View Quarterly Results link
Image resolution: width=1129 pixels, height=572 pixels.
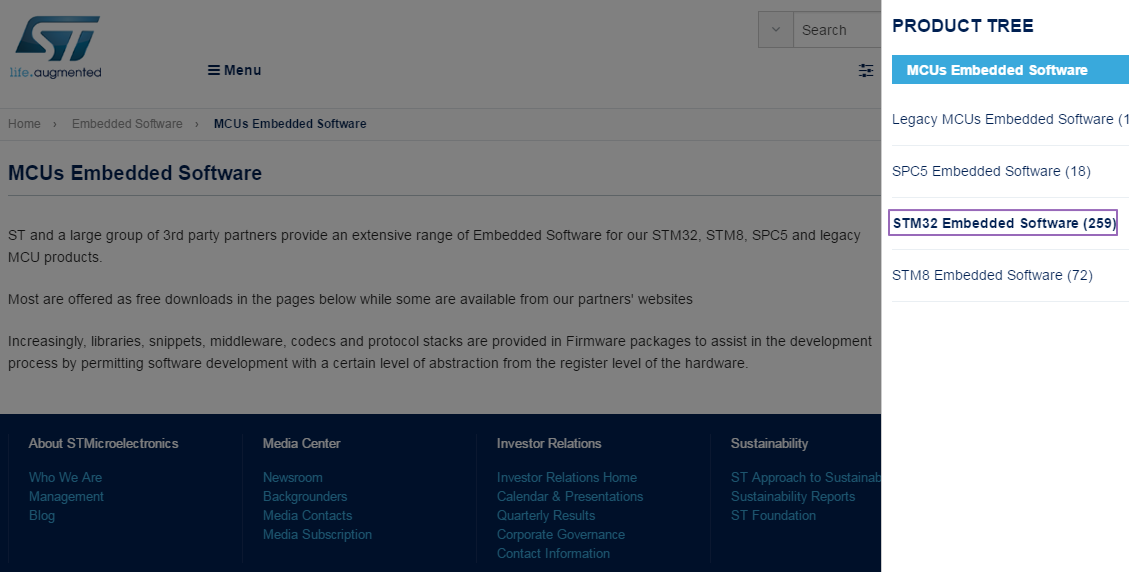[x=545, y=515]
